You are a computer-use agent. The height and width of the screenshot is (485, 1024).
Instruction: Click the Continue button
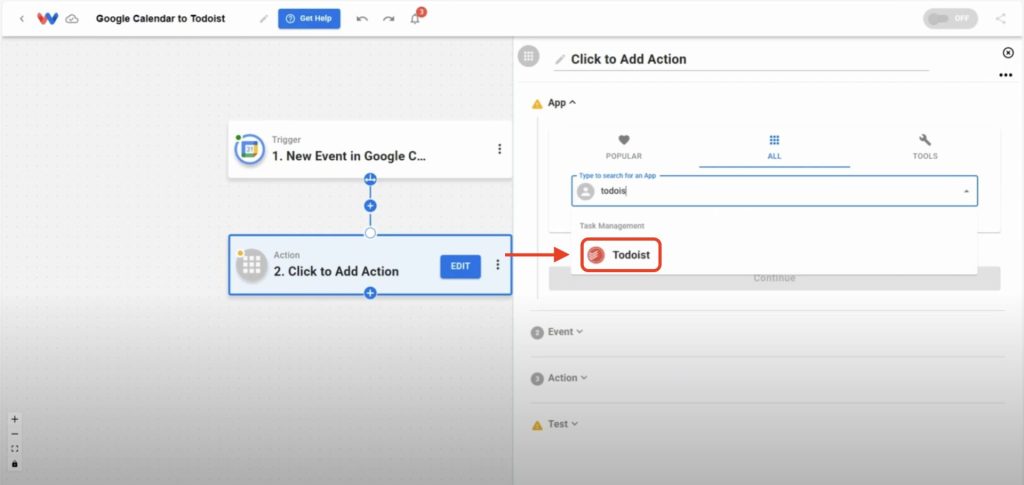[775, 278]
